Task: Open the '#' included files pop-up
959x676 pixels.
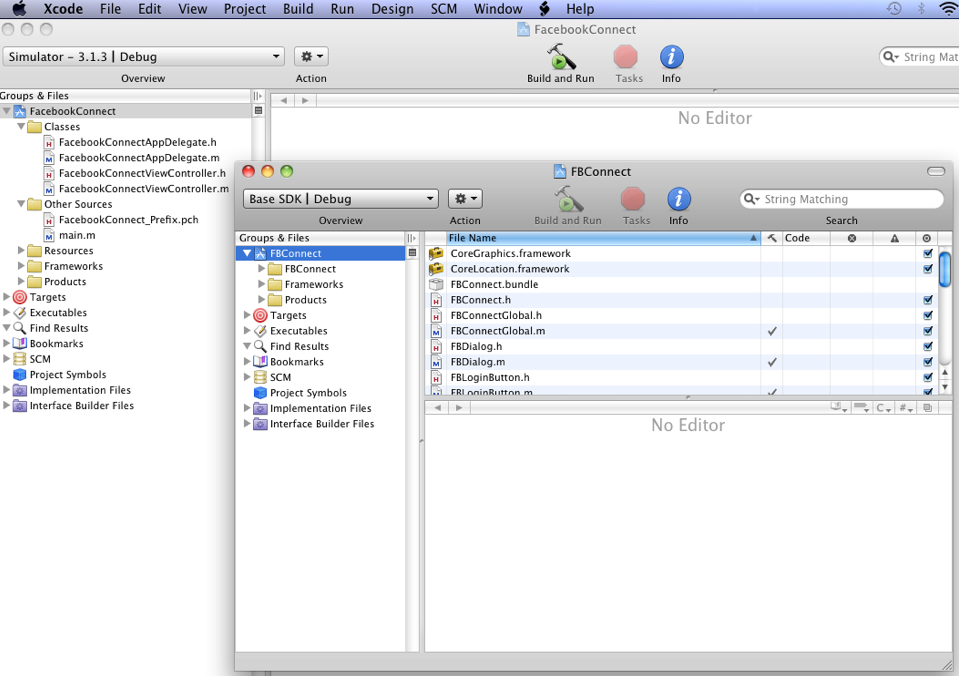Action: [x=906, y=407]
